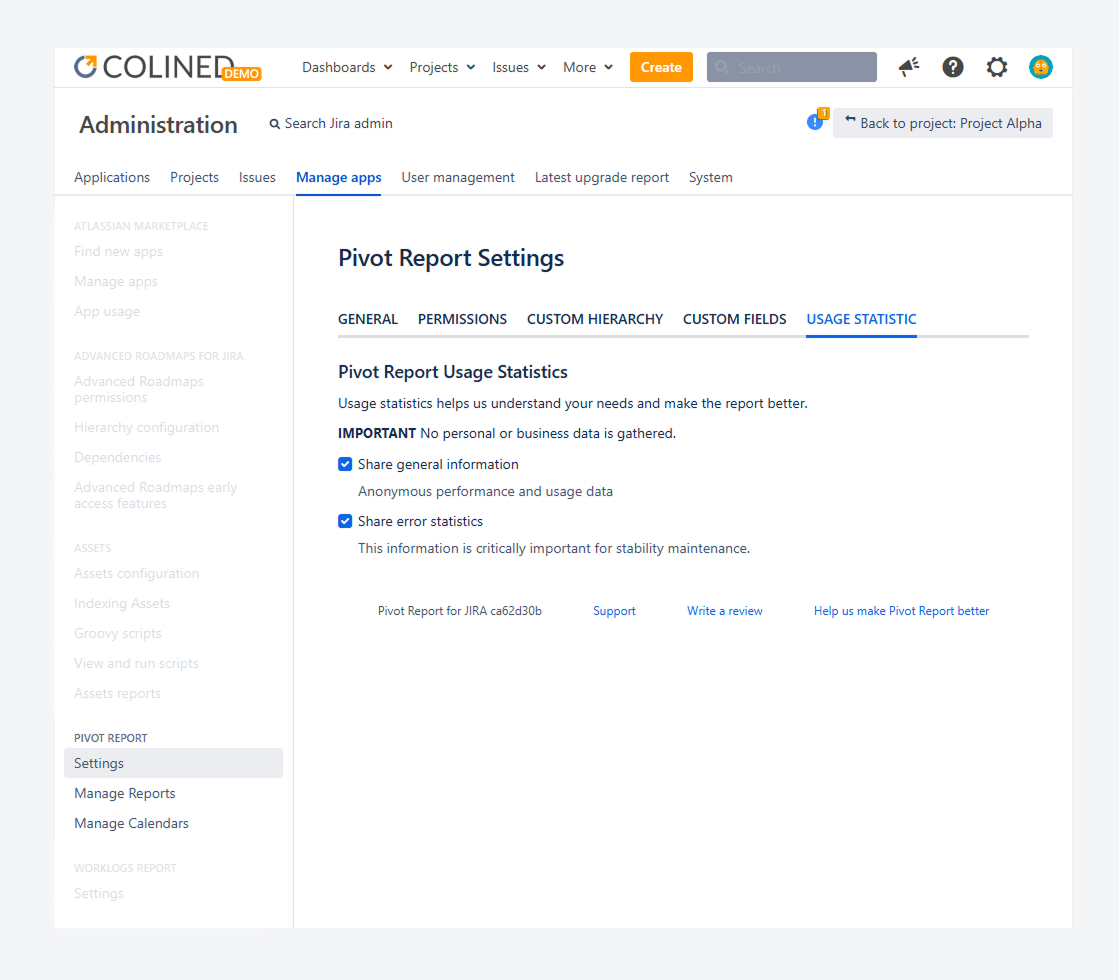The image size is (1119, 980).
Task: Open Manage apps sidebar link
Action: coord(116,281)
